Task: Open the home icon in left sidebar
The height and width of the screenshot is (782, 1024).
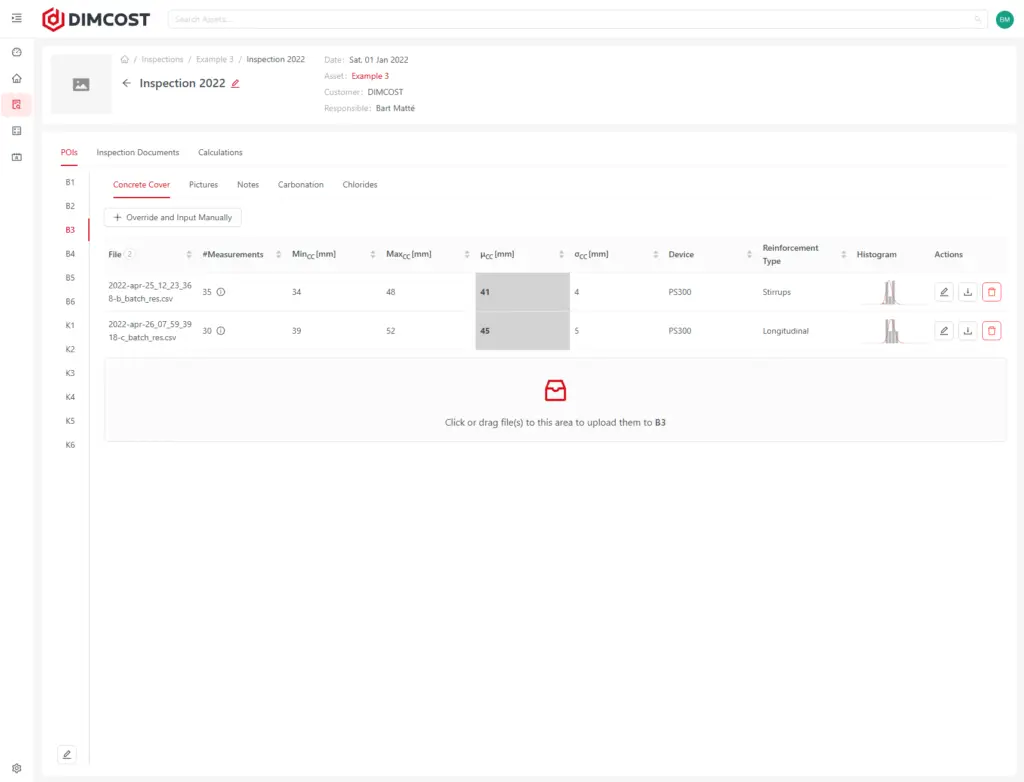Action: pos(16,78)
